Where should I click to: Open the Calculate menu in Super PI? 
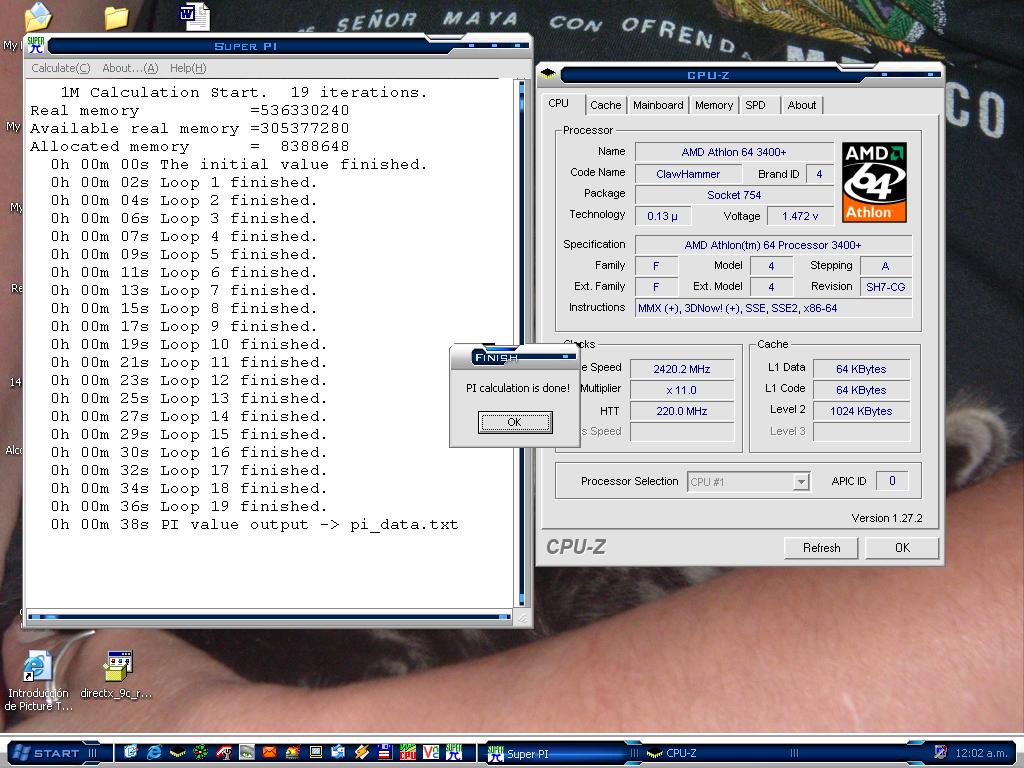(61, 68)
